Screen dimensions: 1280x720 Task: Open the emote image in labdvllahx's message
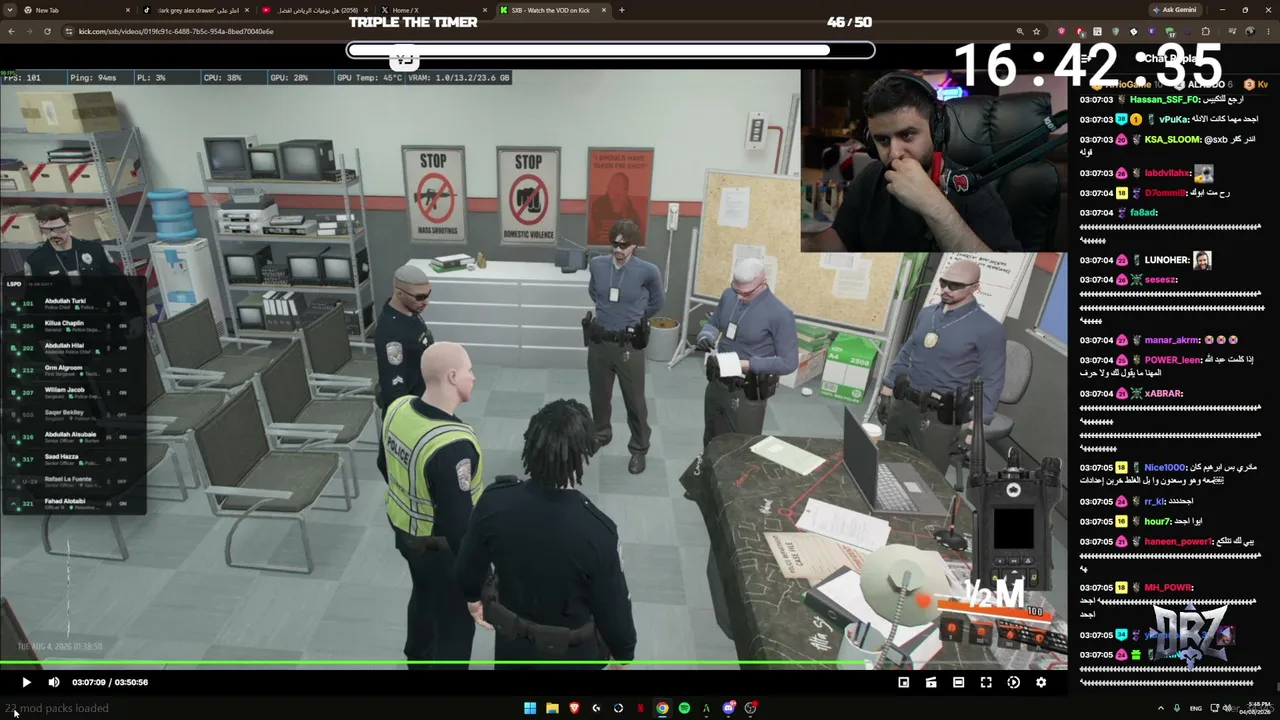[1203, 173]
